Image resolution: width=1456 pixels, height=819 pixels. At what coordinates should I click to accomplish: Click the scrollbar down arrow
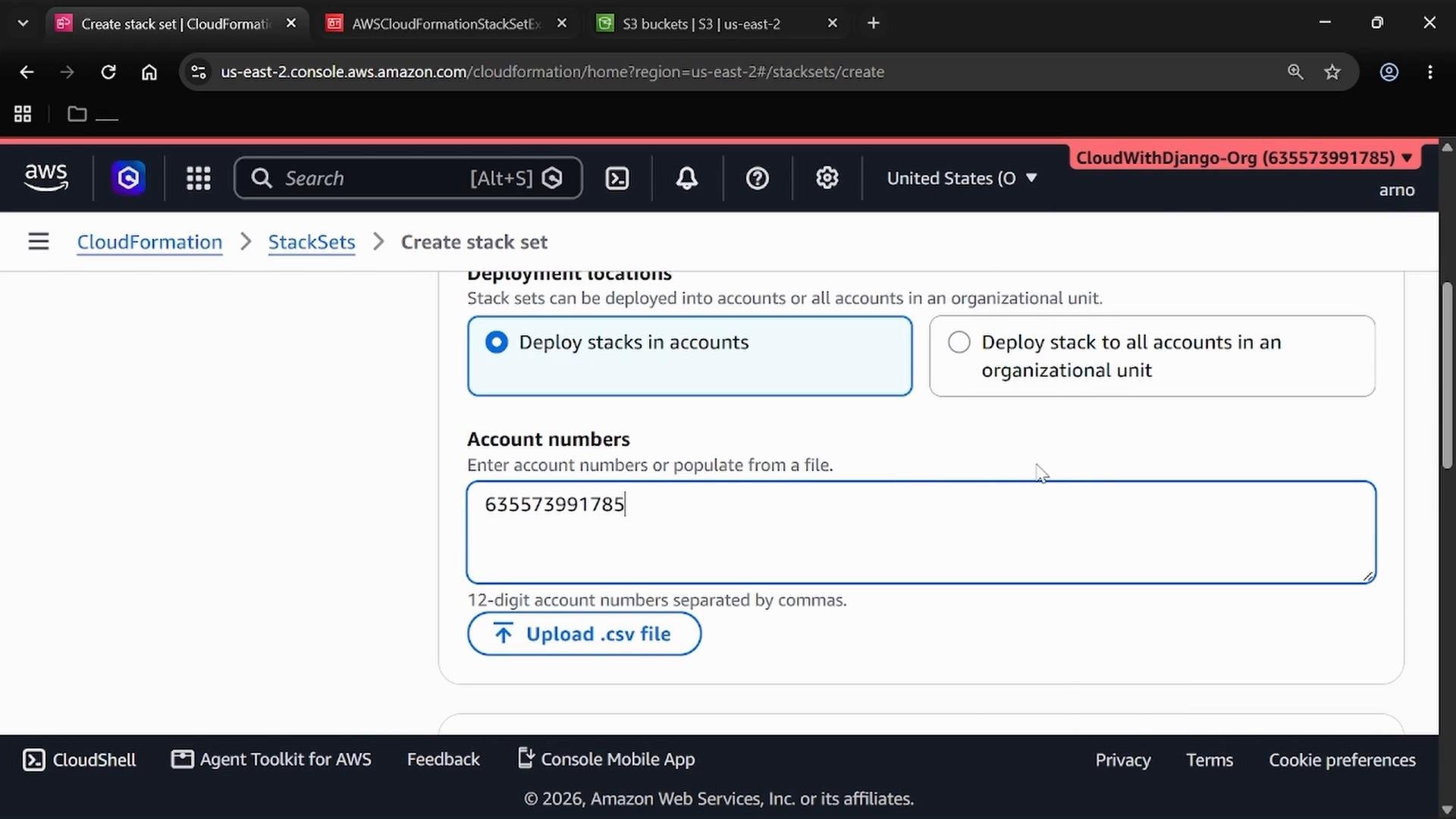pos(1447,808)
